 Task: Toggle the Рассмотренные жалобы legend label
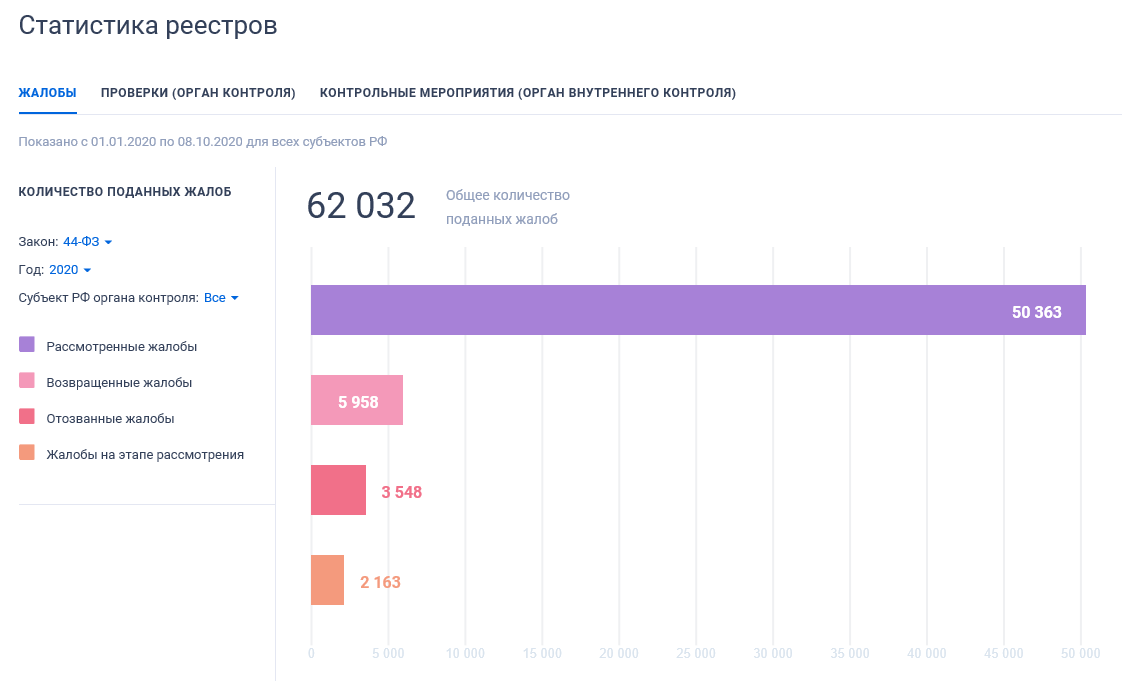point(122,346)
